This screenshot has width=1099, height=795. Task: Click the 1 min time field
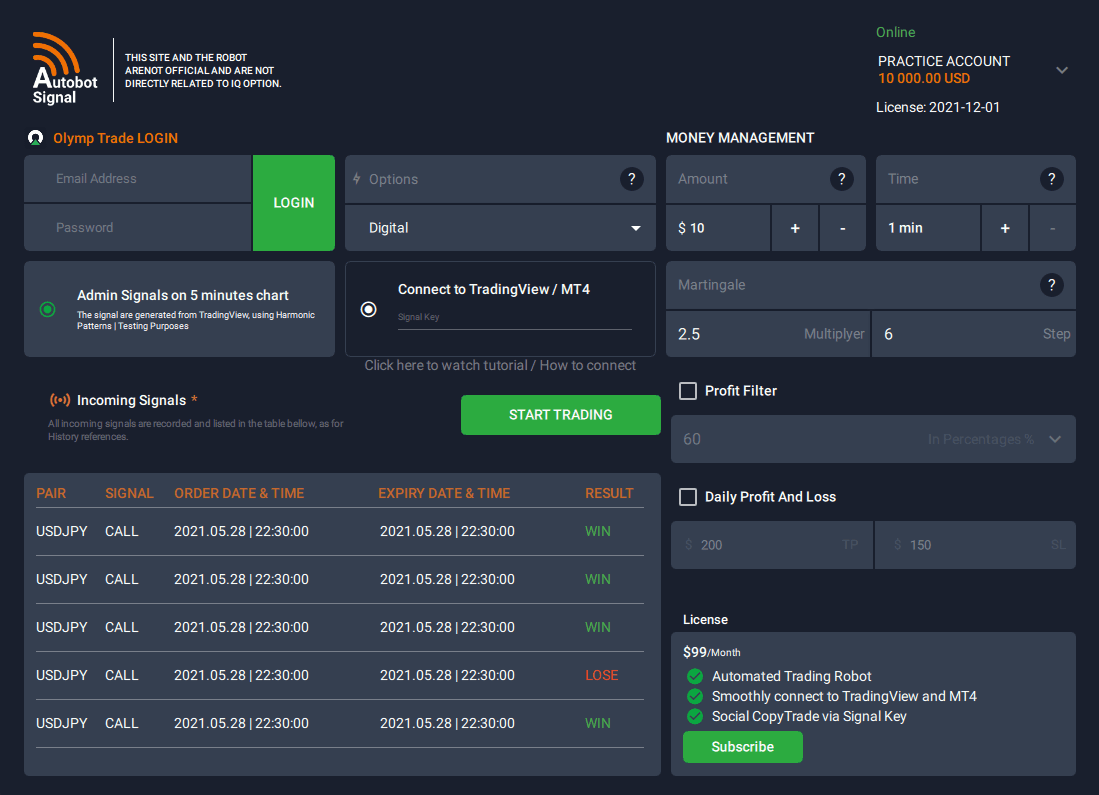pos(928,228)
